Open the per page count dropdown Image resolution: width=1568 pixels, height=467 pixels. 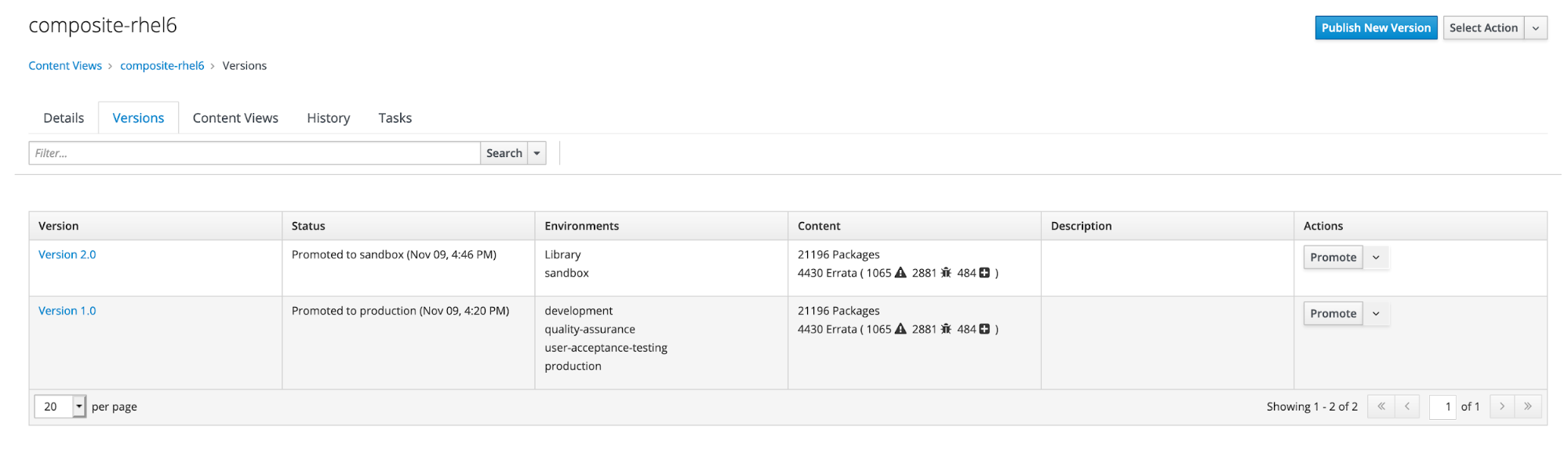tap(78, 407)
